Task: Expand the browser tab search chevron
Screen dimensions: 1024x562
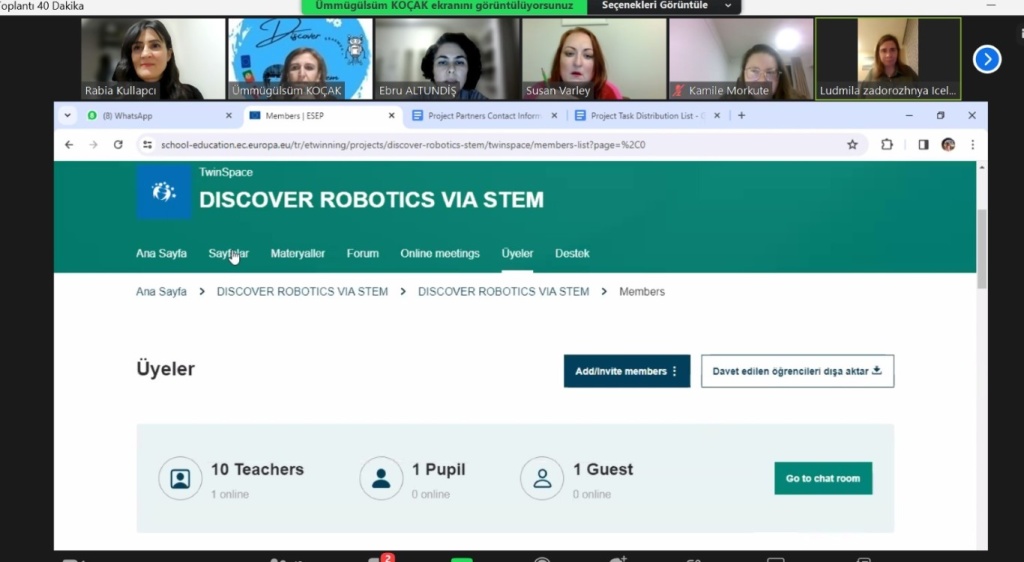Action: [68, 116]
